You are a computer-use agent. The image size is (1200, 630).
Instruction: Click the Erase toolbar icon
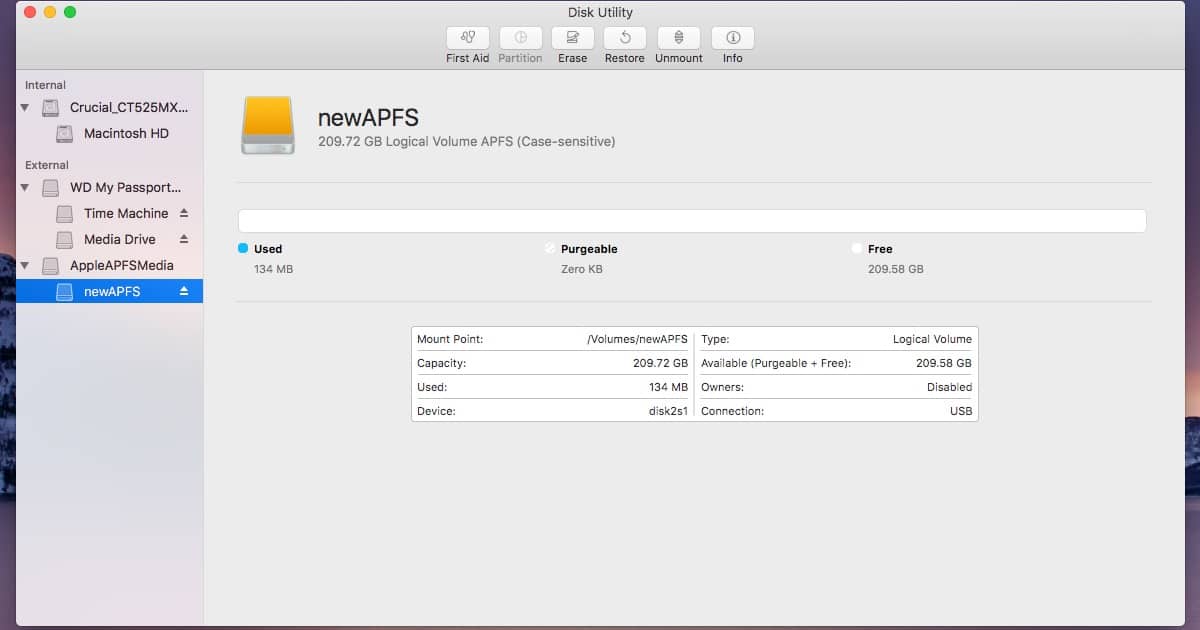(x=572, y=38)
